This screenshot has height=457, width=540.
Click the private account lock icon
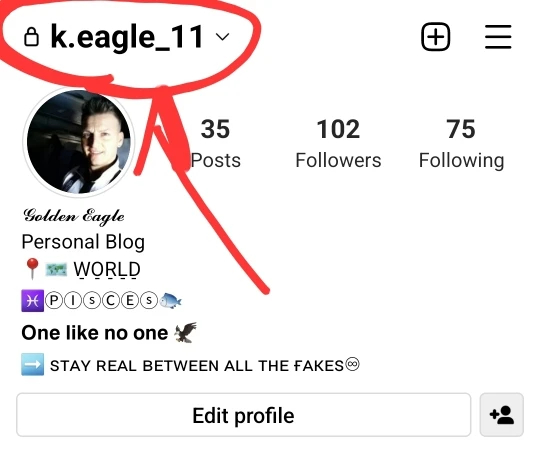click(31, 37)
